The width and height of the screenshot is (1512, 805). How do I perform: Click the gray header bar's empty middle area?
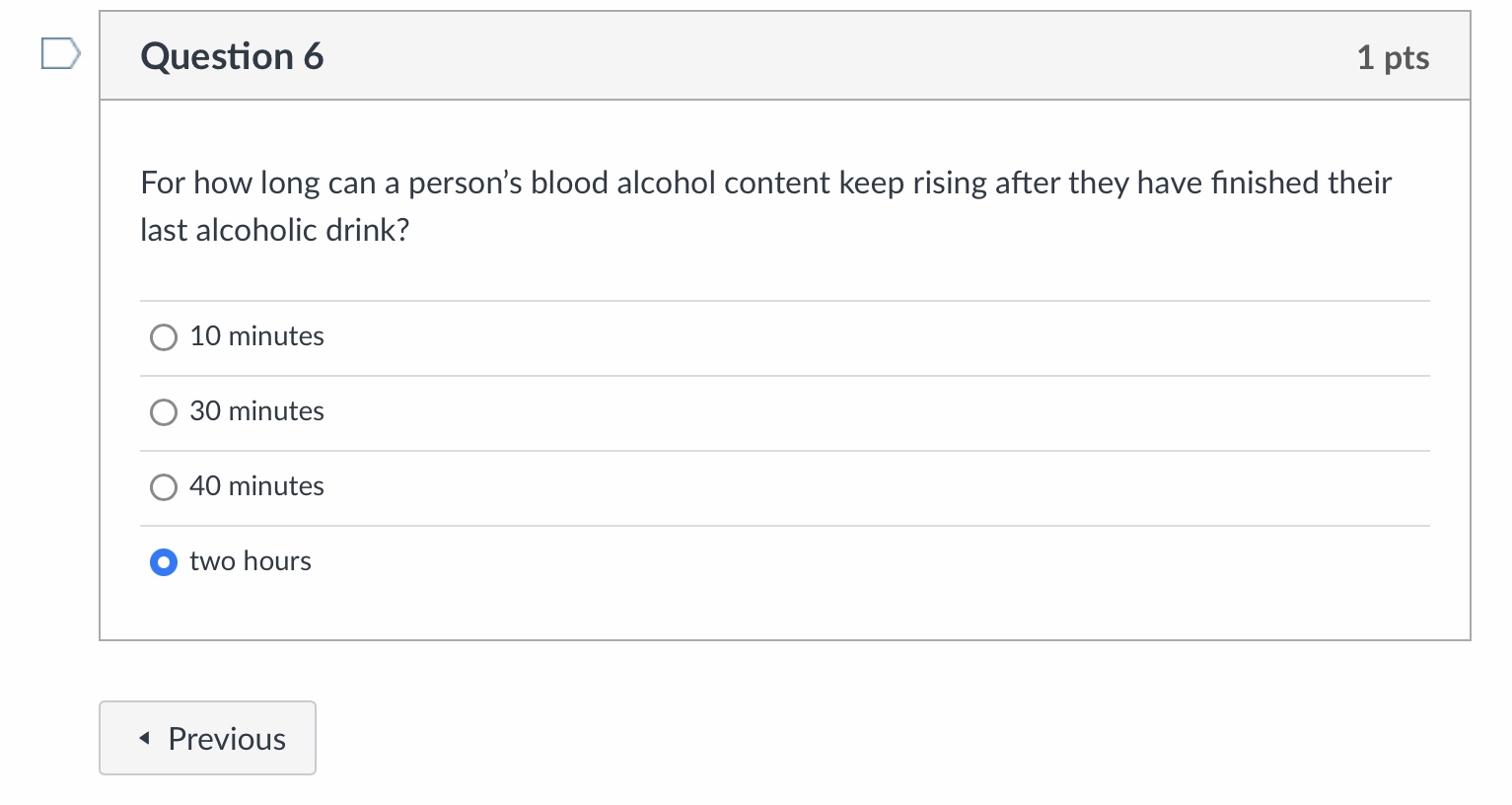(838, 56)
